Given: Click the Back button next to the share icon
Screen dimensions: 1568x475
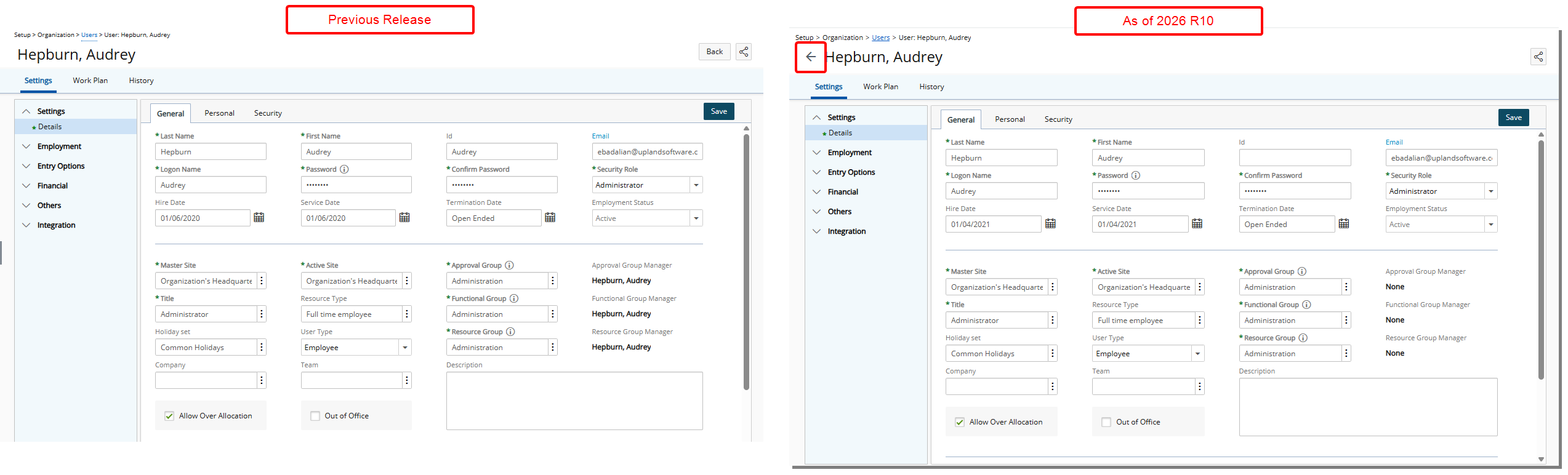Looking at the screenshot, I should (x=714, y=52).
